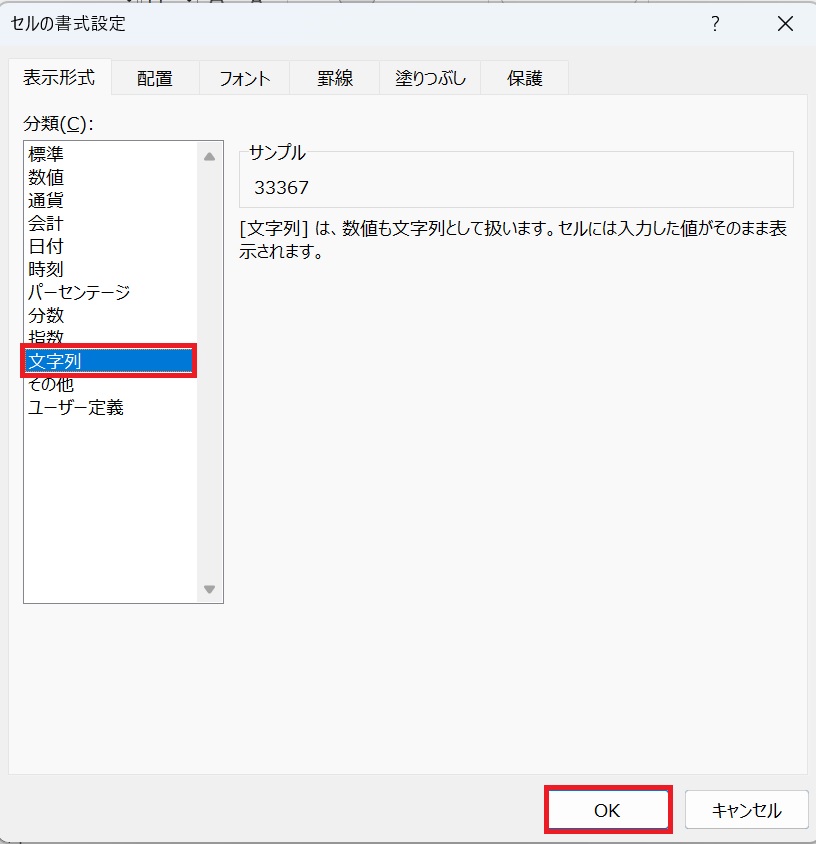Select 標準 in the category list

111,154
